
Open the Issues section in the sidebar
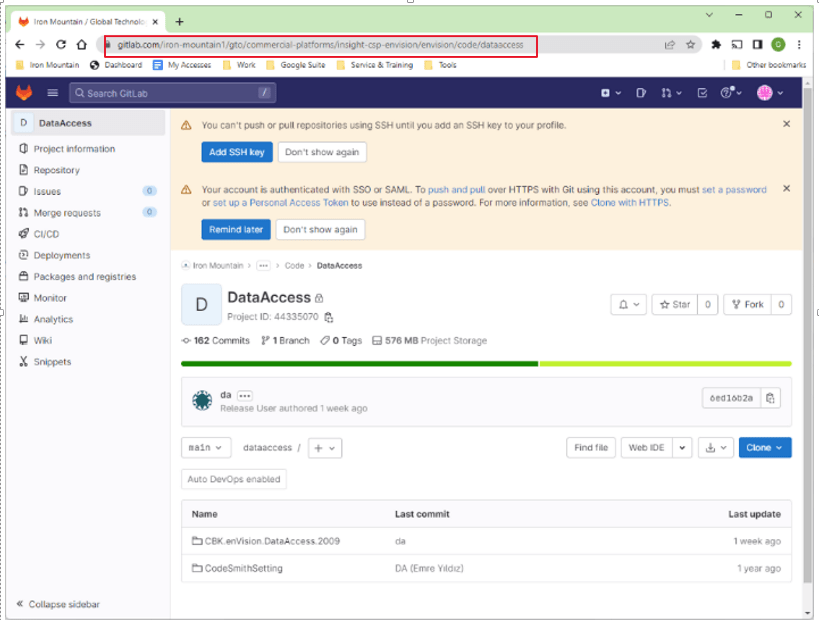pos(46,191)
